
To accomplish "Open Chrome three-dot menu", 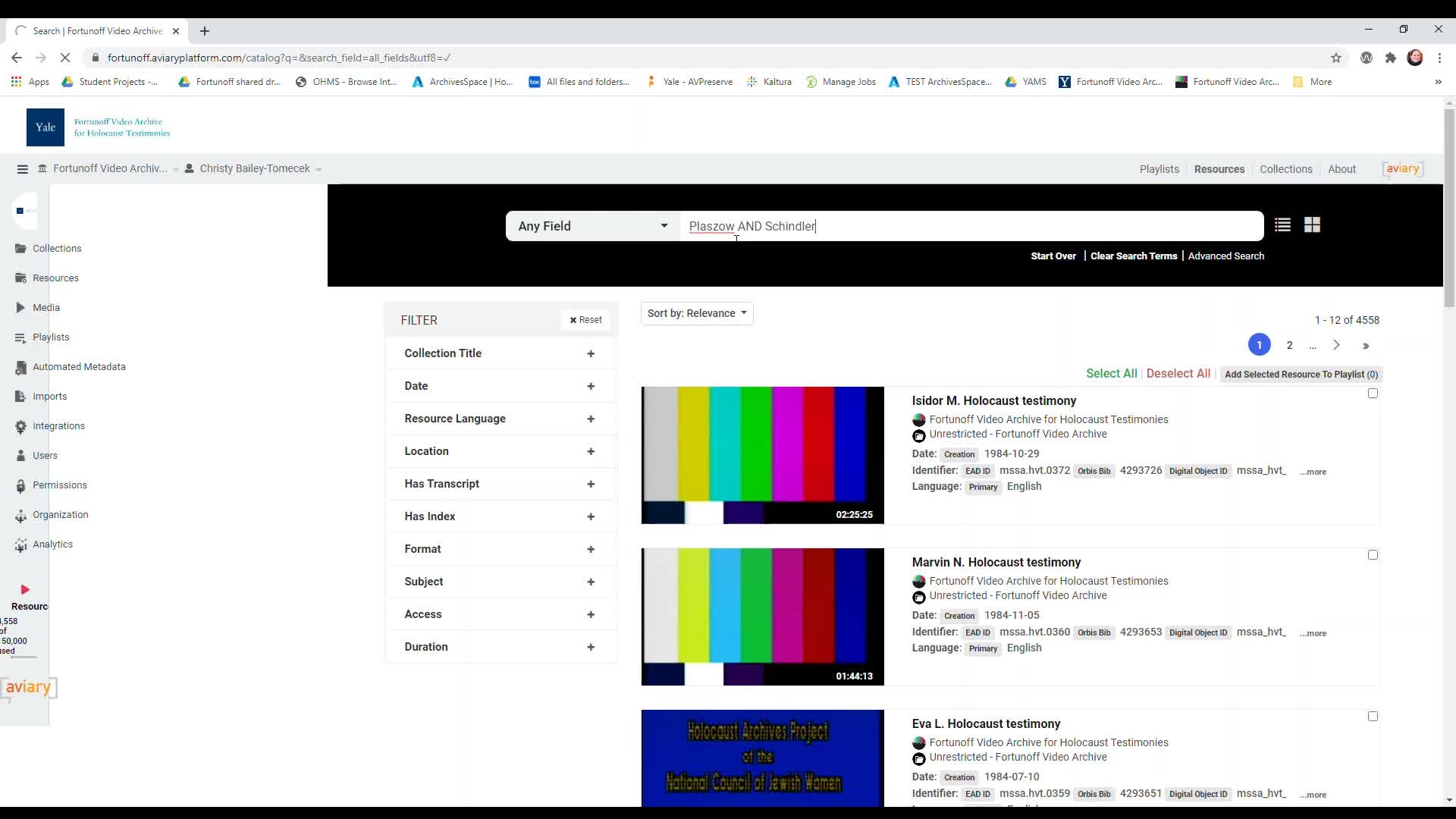I will coord(1439,58).
